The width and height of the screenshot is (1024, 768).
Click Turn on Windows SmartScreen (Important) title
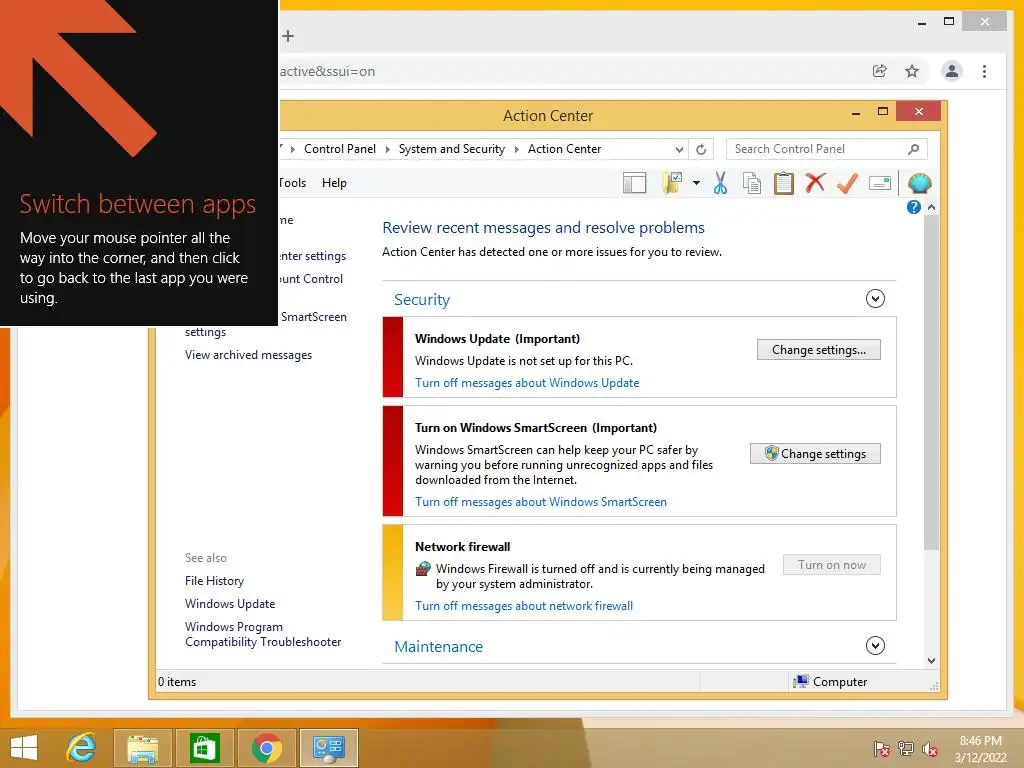coord(536,428)
